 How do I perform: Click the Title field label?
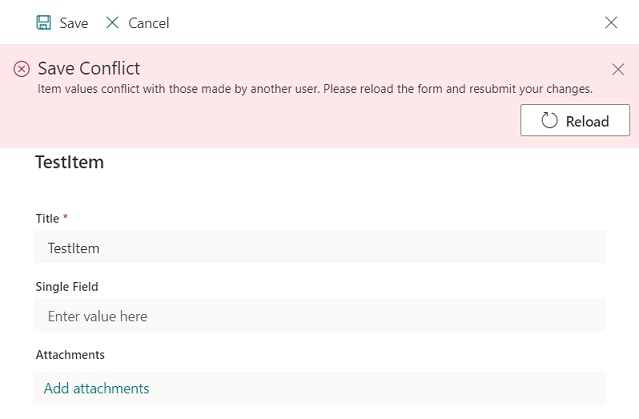(x=47, y=218)
